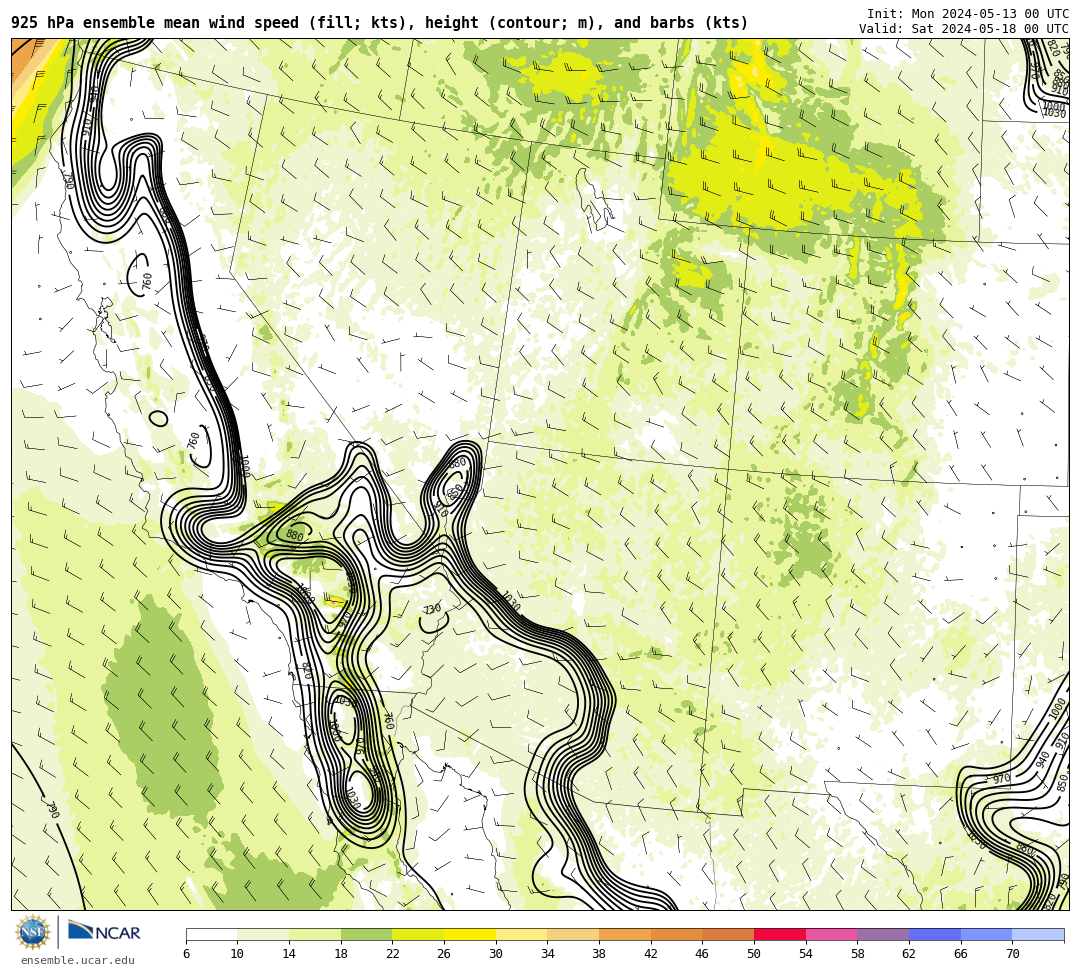Pick the 42–46 kts orange legend swatch
Viewport: 1080px width, 973px height.
coord(676,934)
